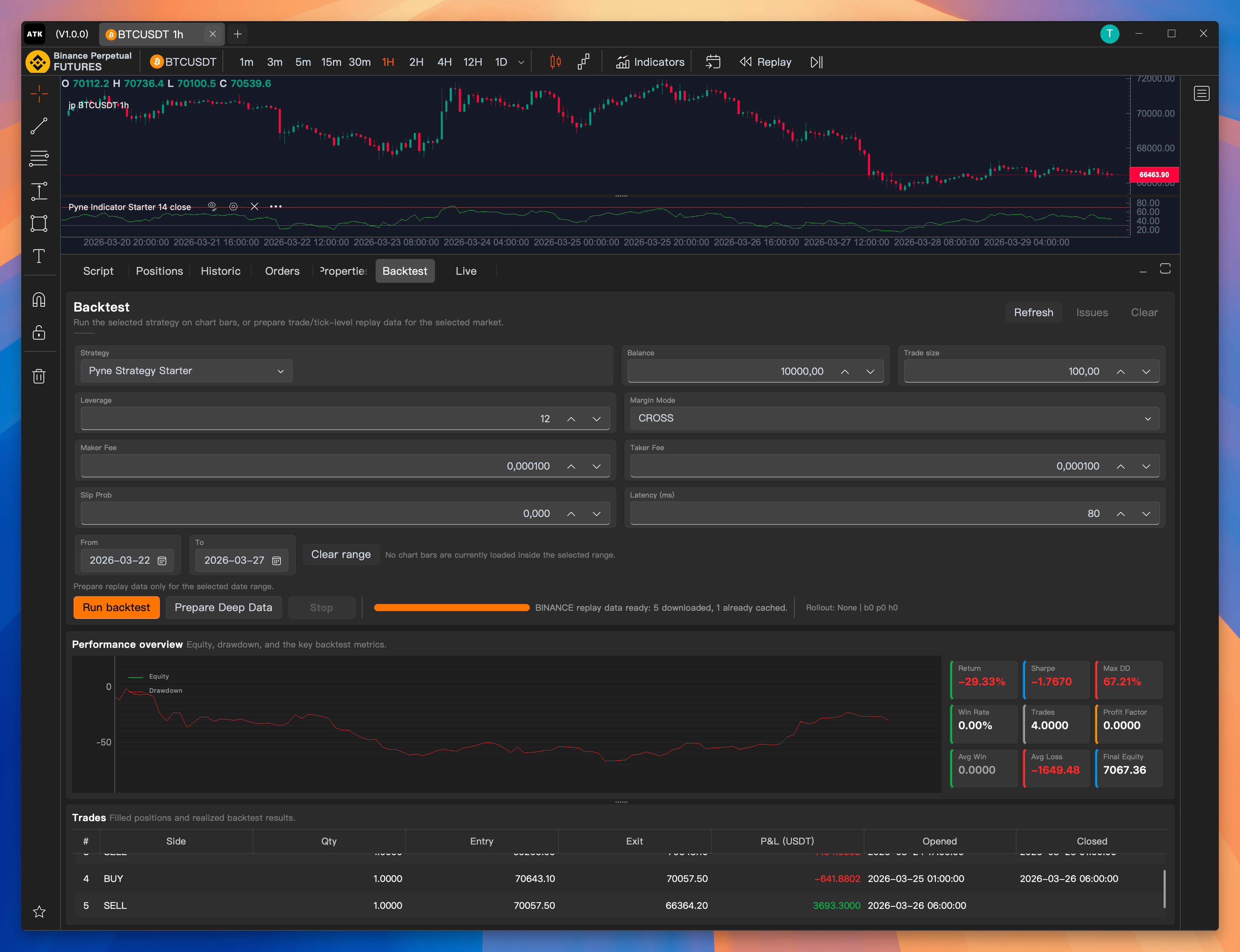Click the trash delete drawings icon

tap(39, 376)
